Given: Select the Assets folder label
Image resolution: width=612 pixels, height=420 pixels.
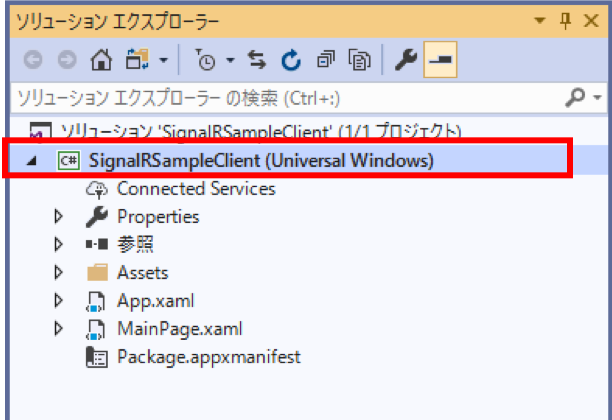Looking at the screenshot, I should click(x=142, y=272).
